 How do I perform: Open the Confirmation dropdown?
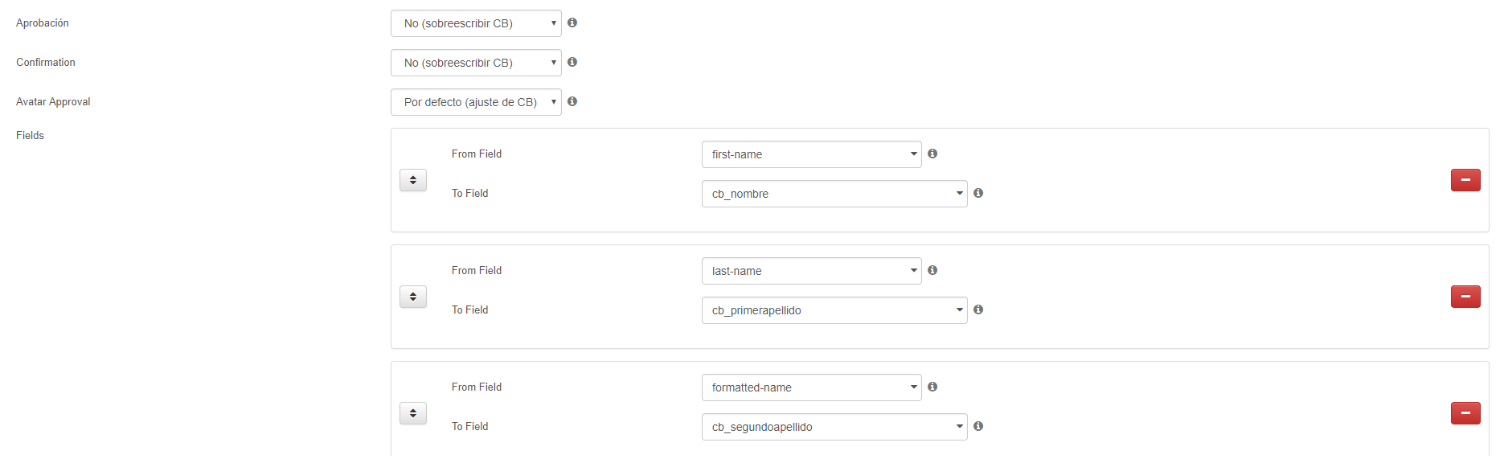[x=476, y=63]
